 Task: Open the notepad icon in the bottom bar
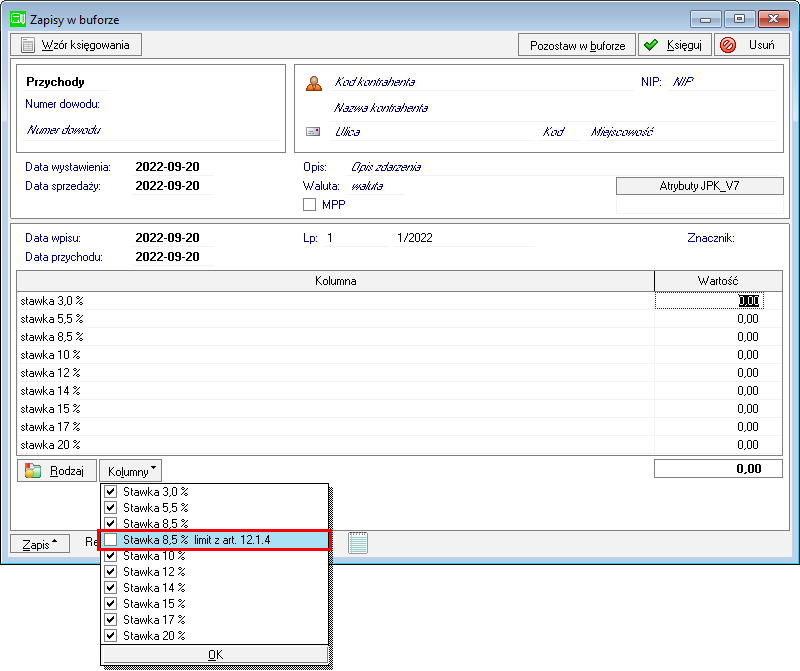pos(358,542)
